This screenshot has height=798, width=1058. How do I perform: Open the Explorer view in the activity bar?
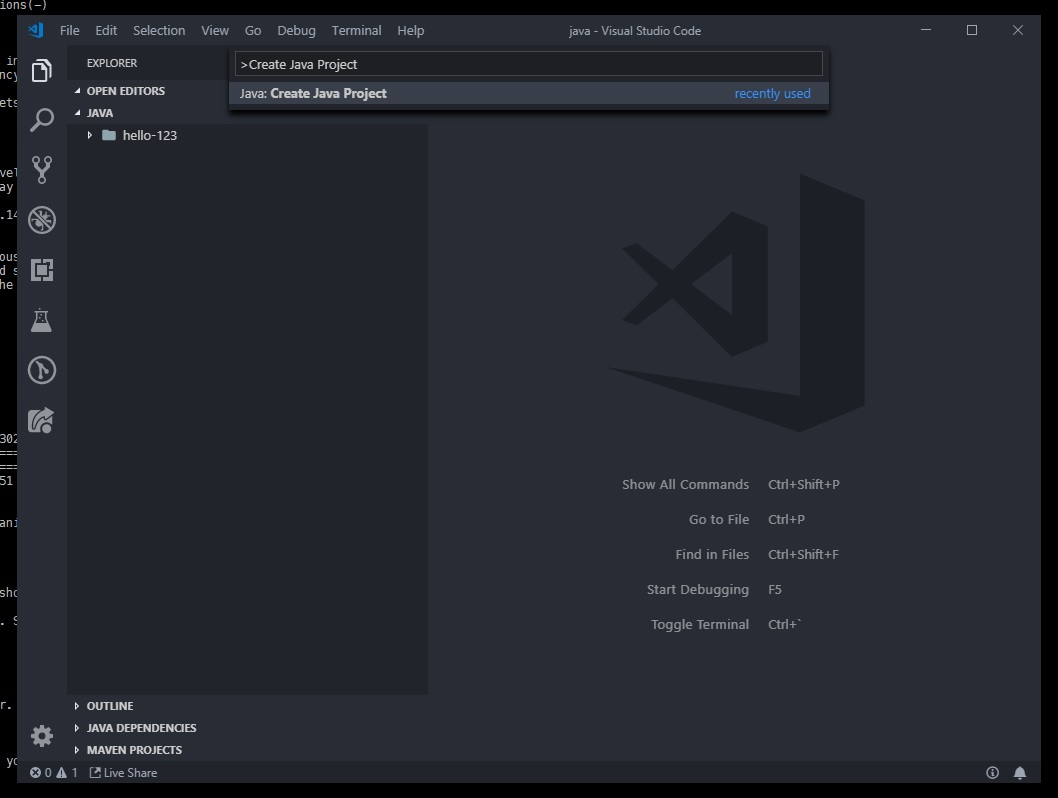[42, 70]
